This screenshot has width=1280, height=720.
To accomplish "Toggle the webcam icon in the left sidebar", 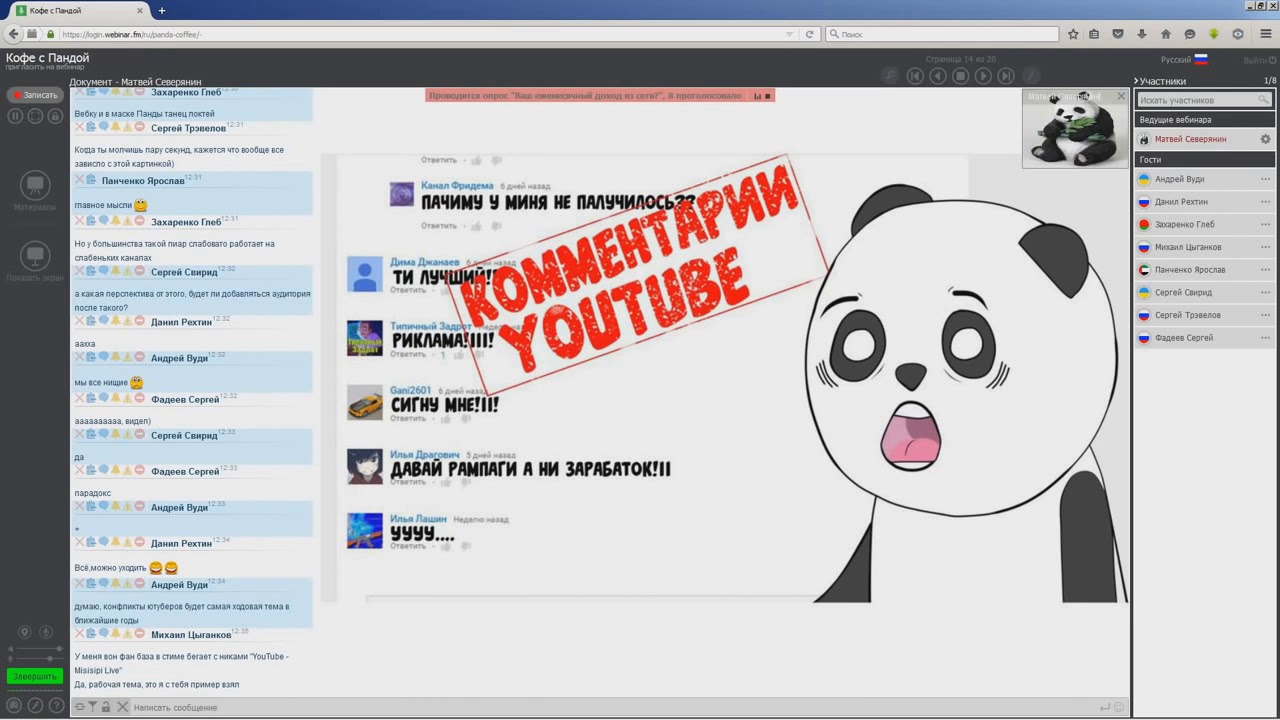I will 25,632.
